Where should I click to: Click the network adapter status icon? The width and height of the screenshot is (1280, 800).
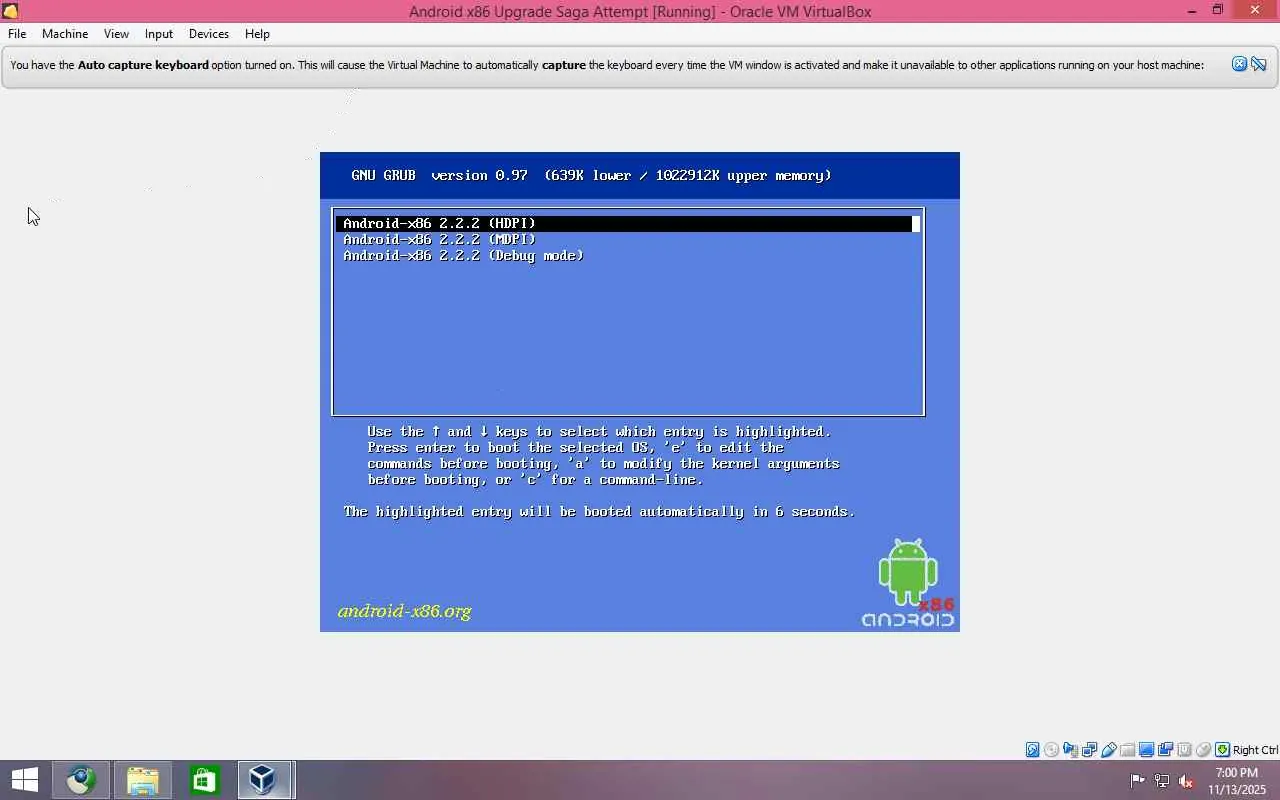1090,750
